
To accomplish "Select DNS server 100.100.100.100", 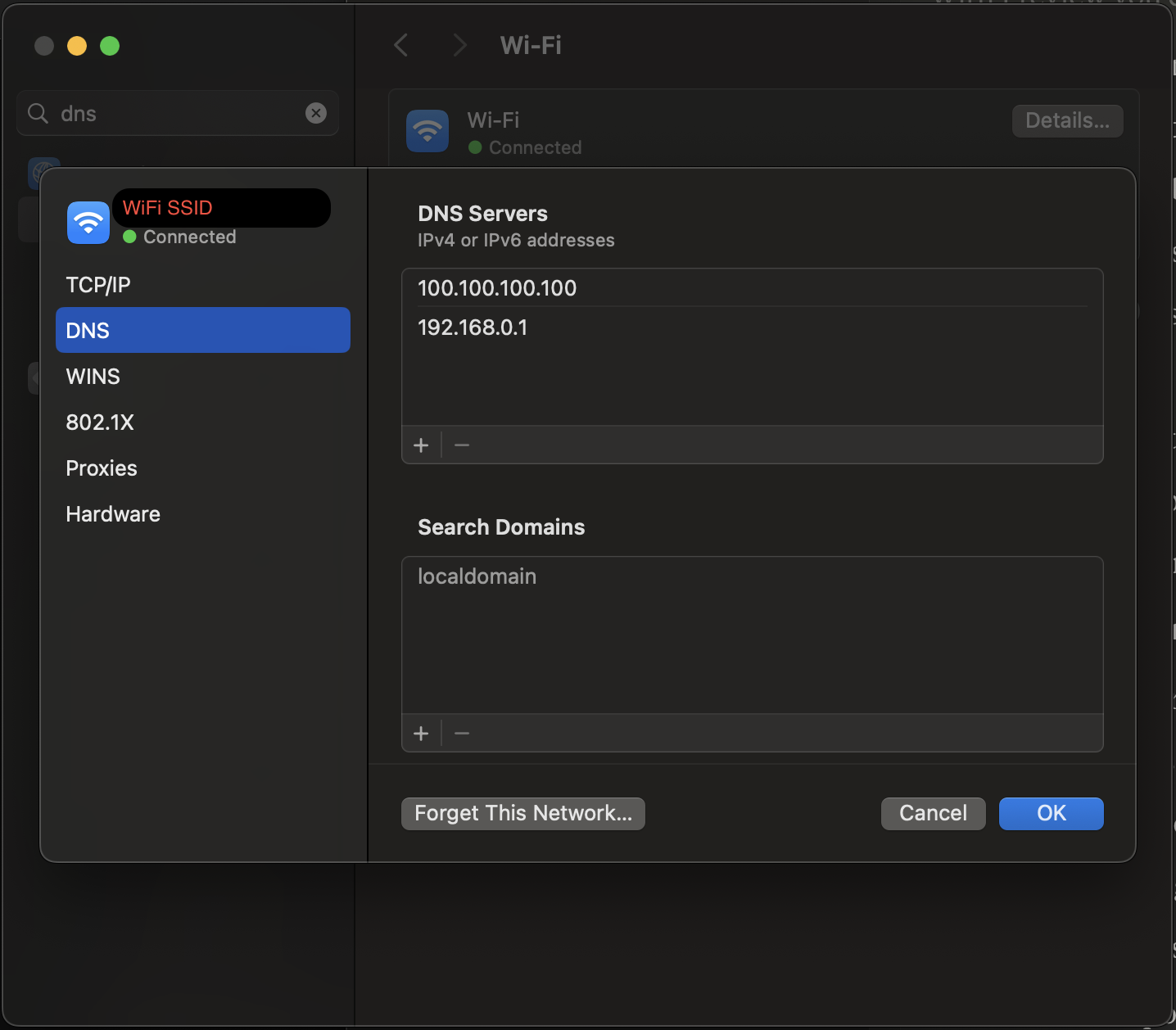I will pos(497,288).
